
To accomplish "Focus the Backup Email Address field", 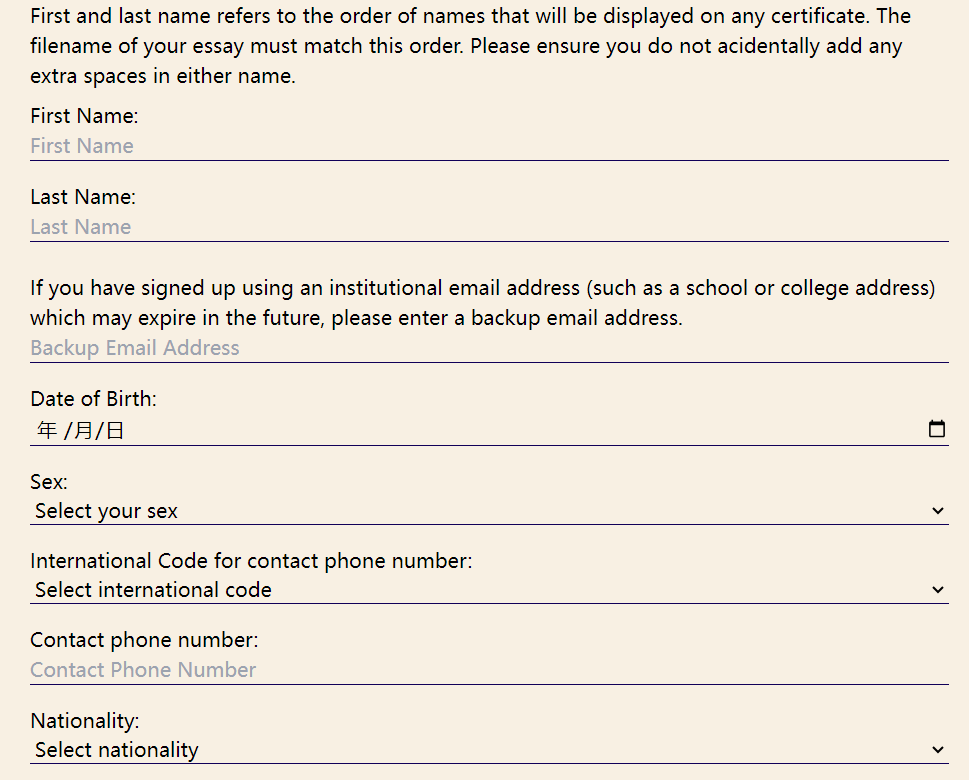I will pos(488,348).
